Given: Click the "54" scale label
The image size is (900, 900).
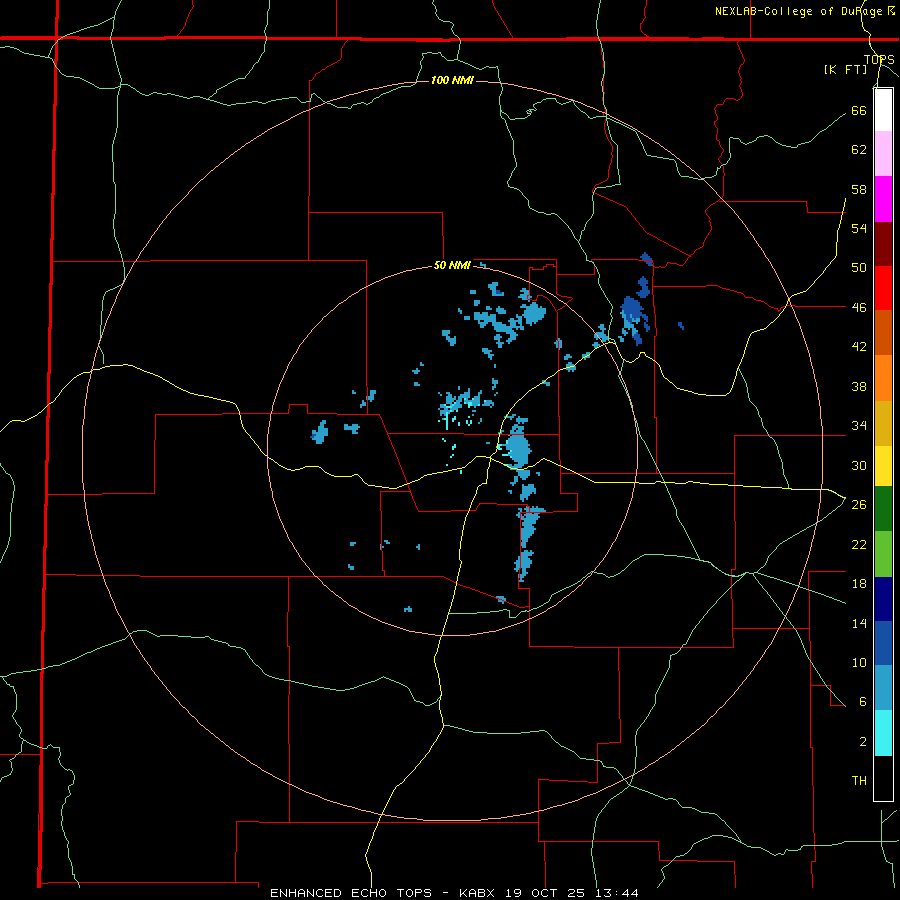Looking at the screenshot, I should [859, 228].
